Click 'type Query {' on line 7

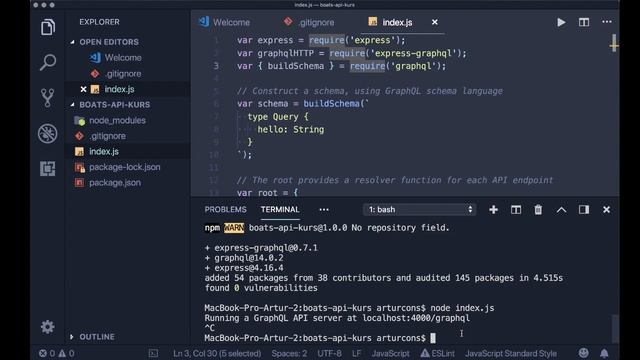tap(278, 117)
